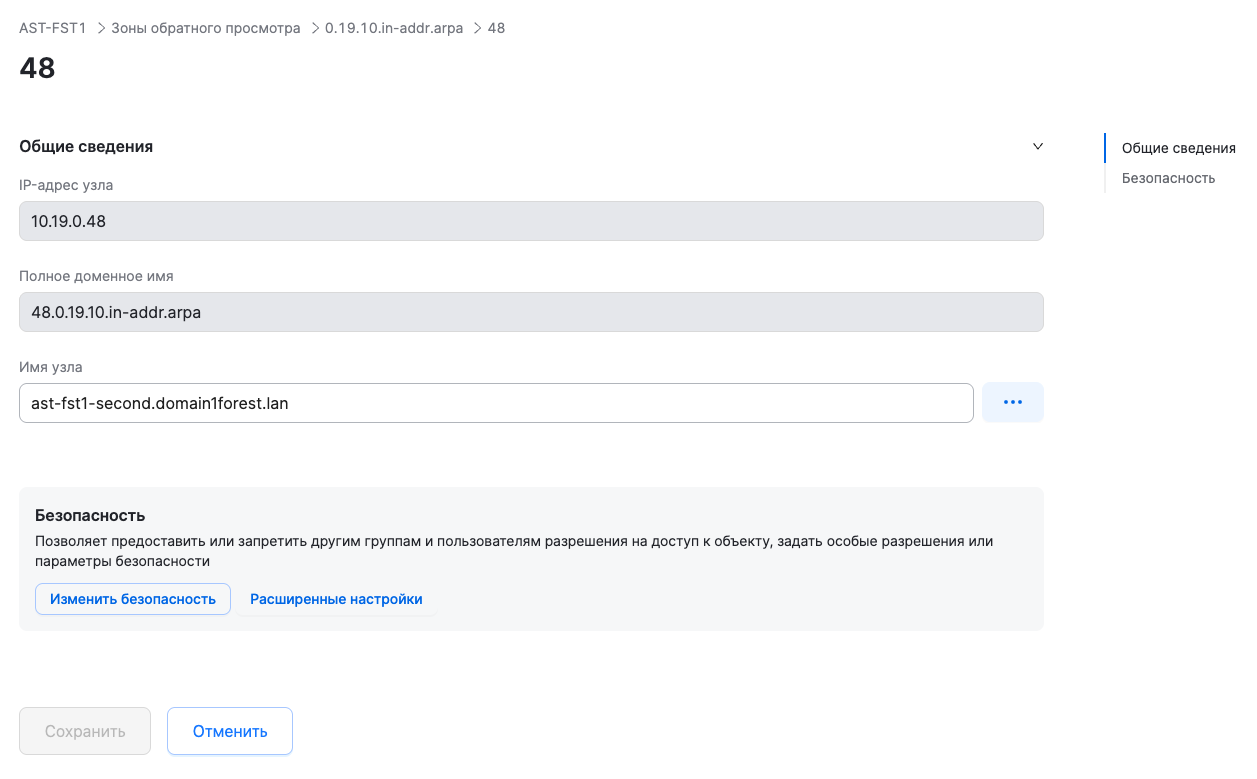Open the host name browse ellipsis button
Screen dimensions: 1257x779
coord(1012,402)
